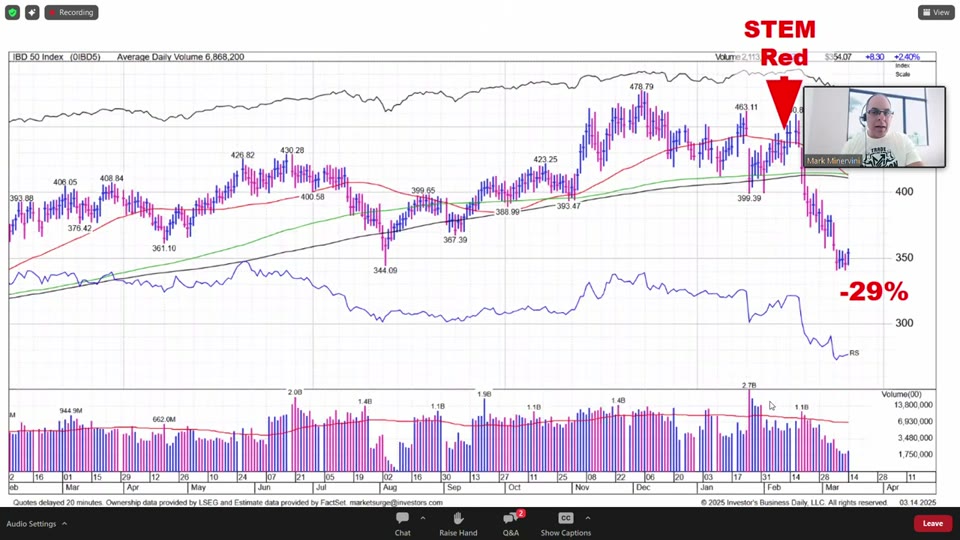Click the 3,480,000 volume scale value
The height and width of the screenshot is (540, 960).
[915, 438]
